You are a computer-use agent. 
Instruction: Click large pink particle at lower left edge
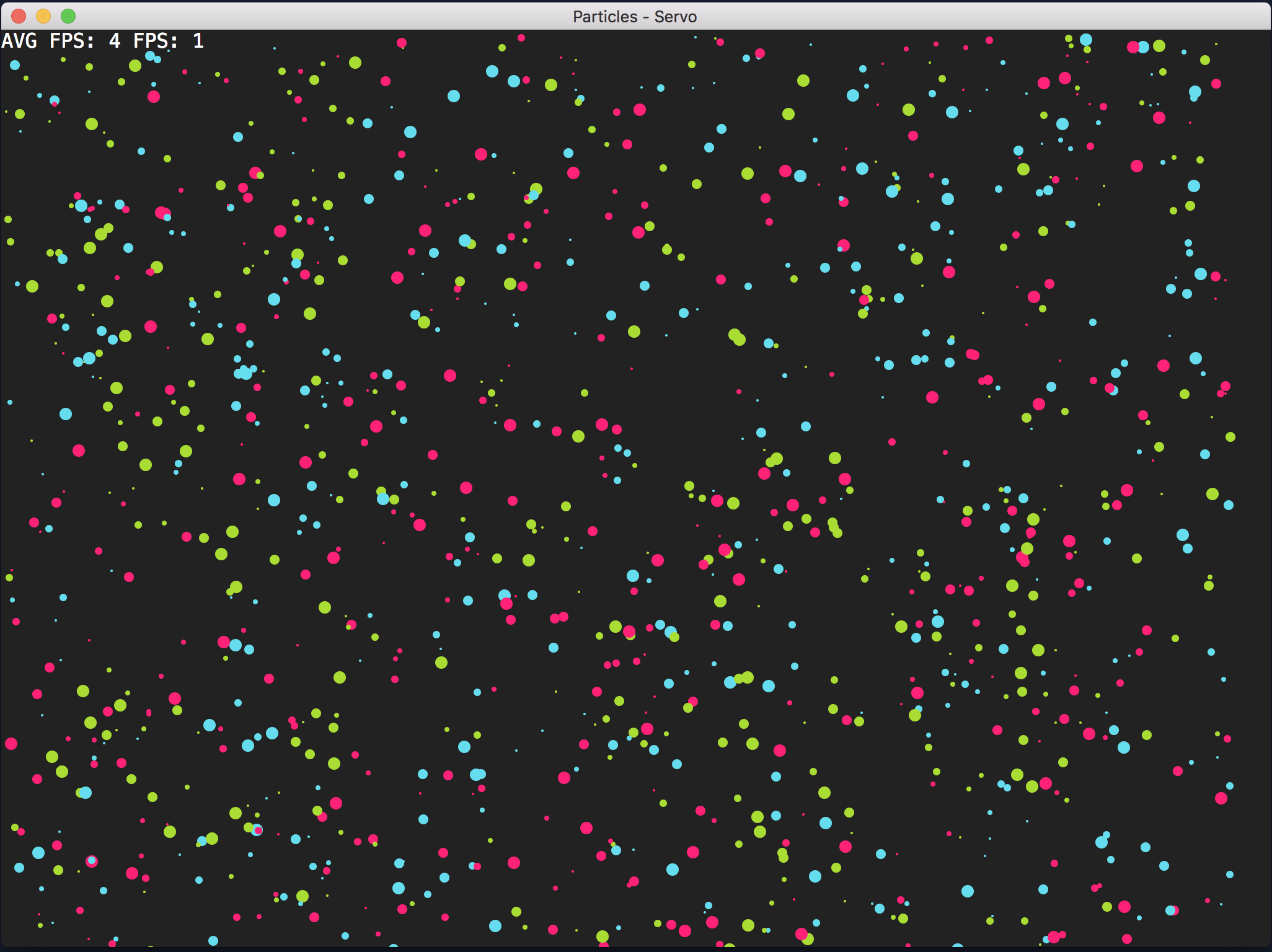(11, 744)
